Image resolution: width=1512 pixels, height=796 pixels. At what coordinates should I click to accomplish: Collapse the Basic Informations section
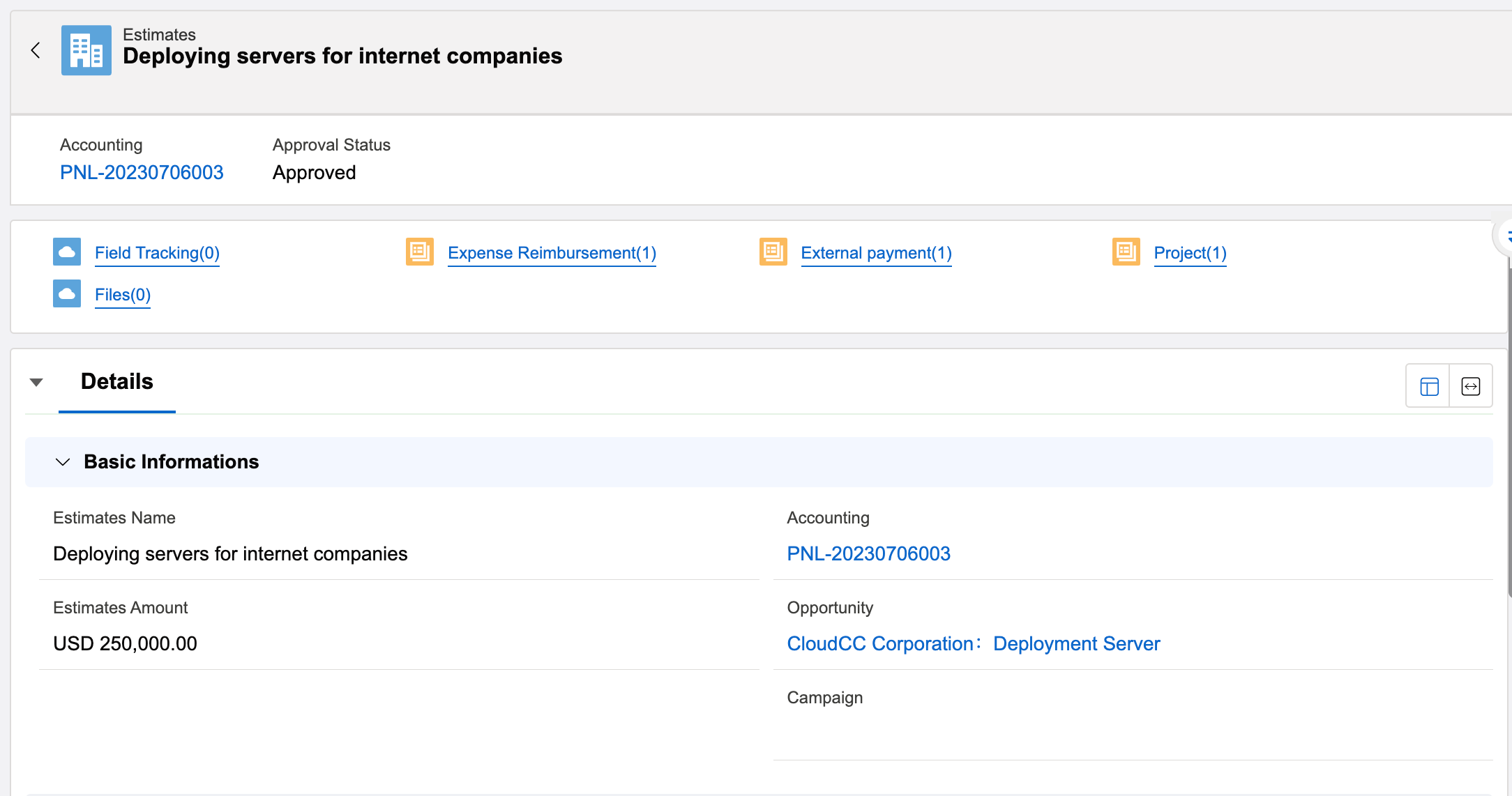tap(63, 462)
